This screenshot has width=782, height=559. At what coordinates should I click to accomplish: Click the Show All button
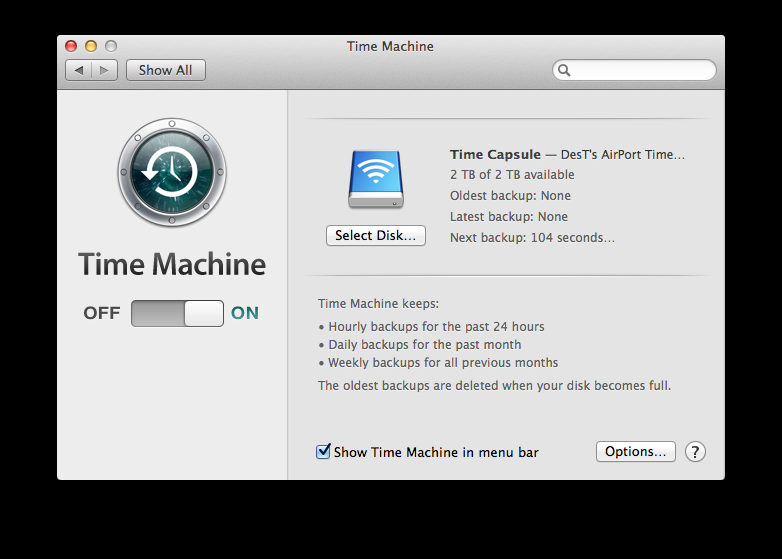tap(166, 70)
